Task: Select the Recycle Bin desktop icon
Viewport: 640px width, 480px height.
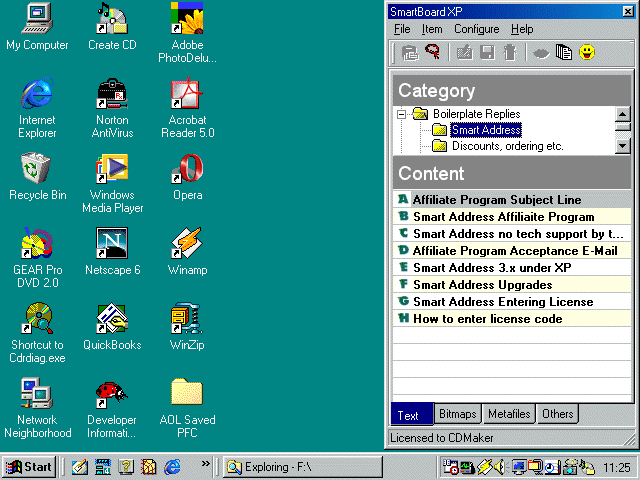Action: tap(37, 176)
